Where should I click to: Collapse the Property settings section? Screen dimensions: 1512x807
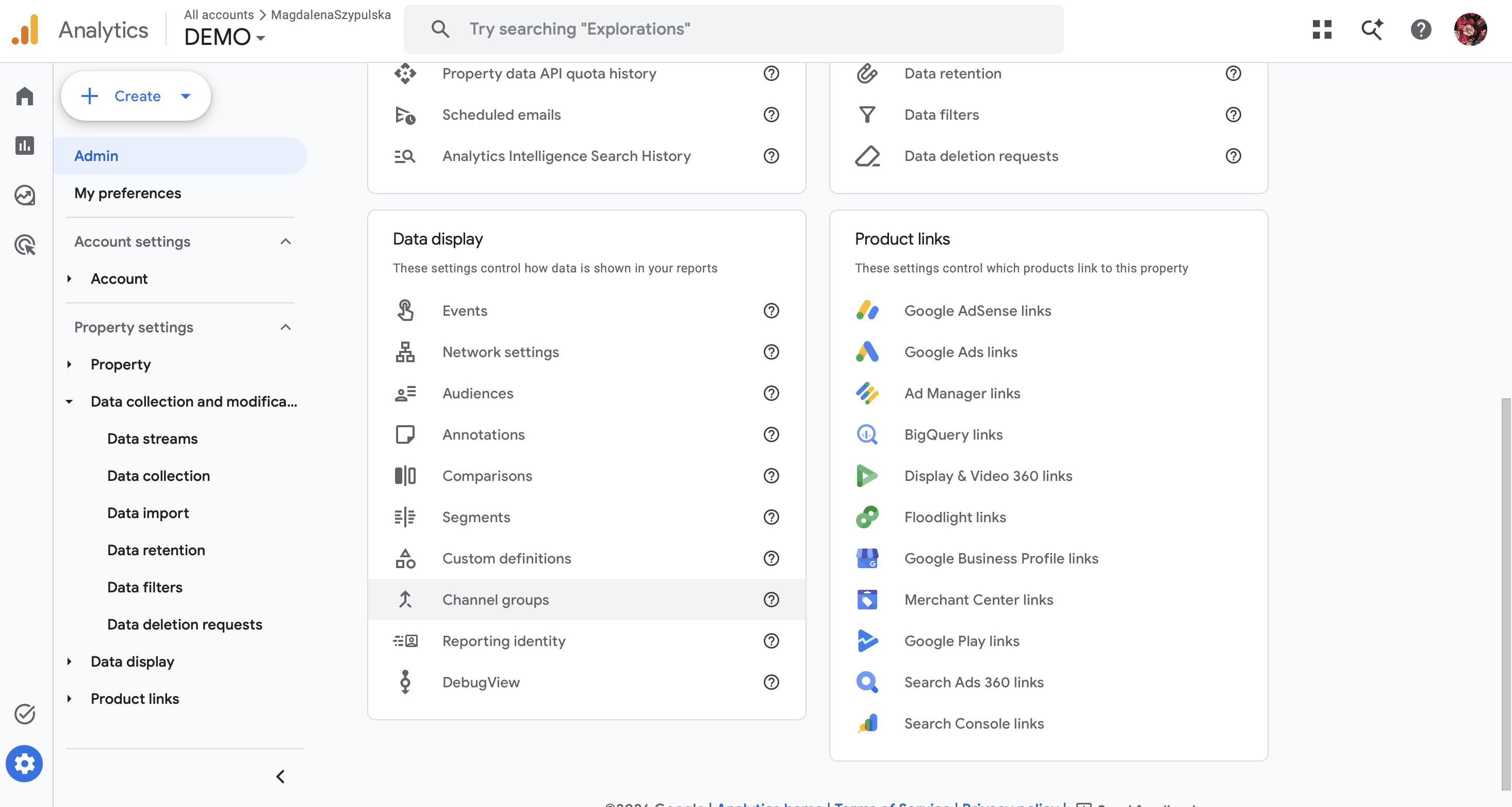click(286, 327)
